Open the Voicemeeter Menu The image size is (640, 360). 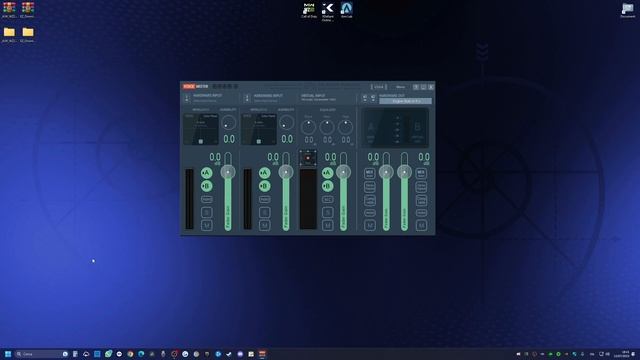[x=400, y=87]
